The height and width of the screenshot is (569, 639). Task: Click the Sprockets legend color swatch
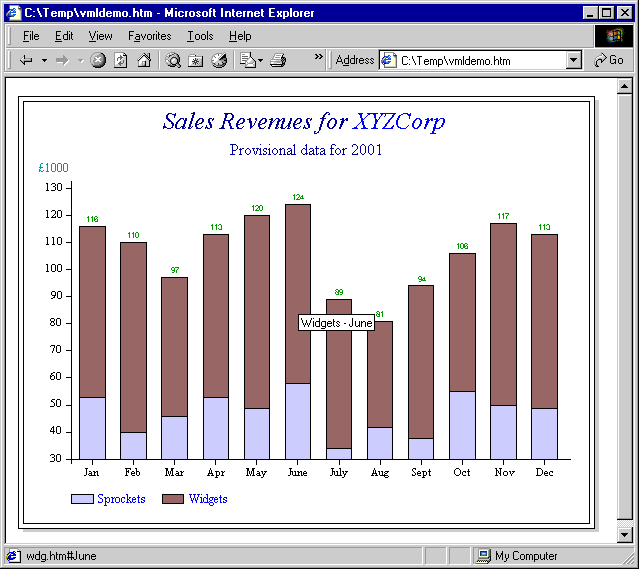click(x=82, y=499)
